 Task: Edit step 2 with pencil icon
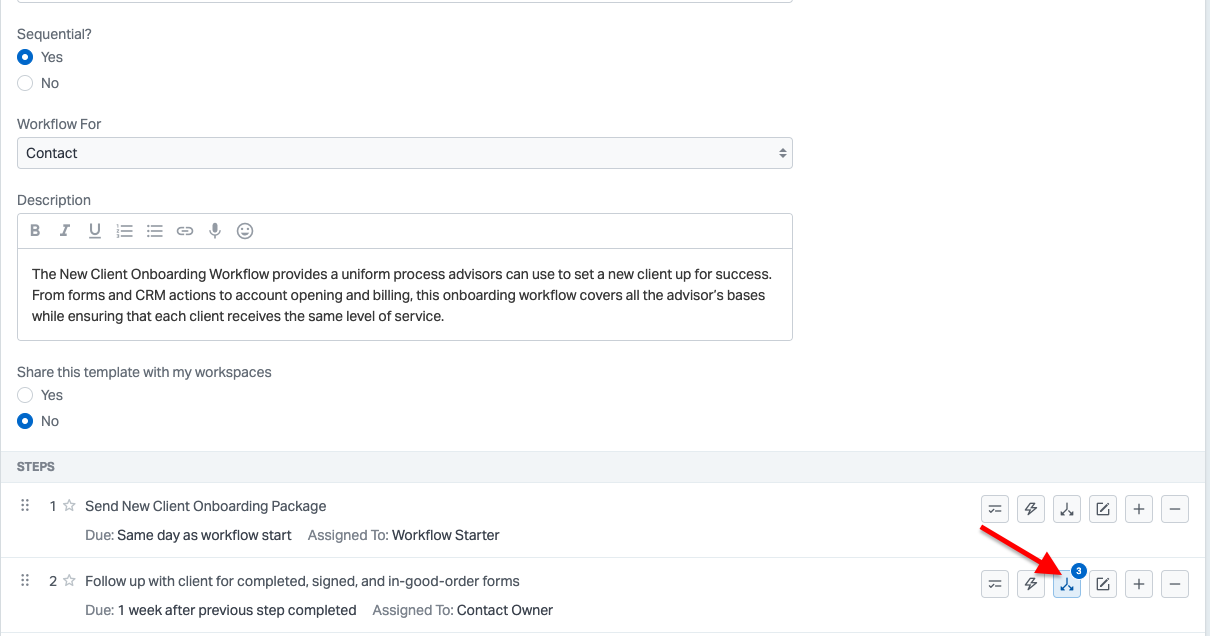[1103, 584]
